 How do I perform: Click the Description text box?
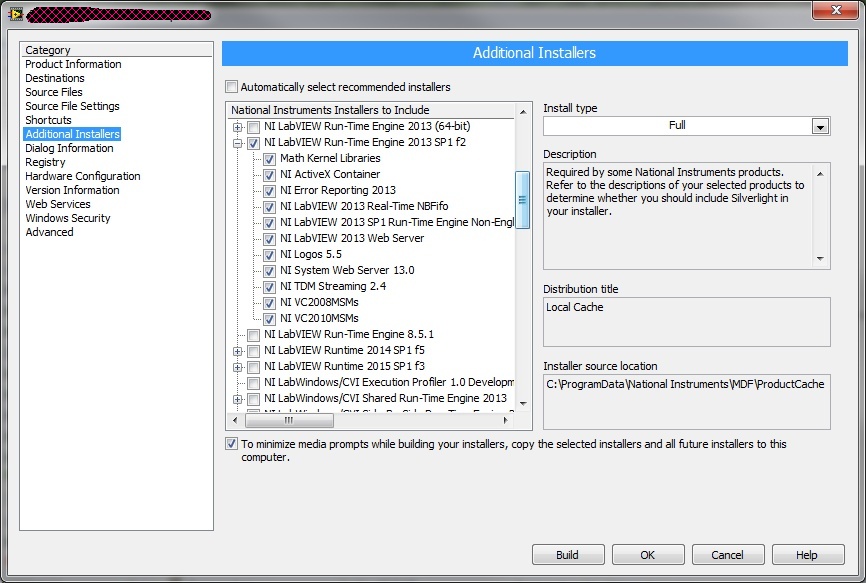coord(687,216)
